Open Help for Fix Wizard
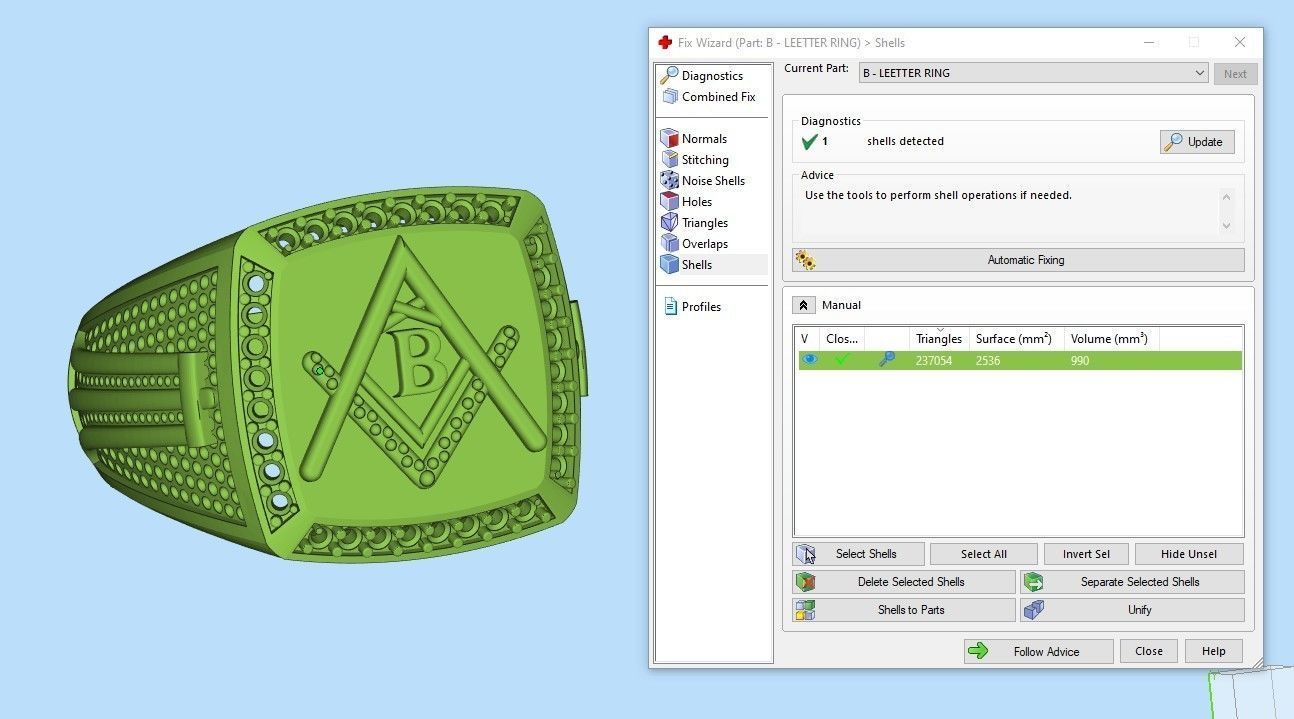The width and height of the screenshot is (1294, 719). 1214,651
